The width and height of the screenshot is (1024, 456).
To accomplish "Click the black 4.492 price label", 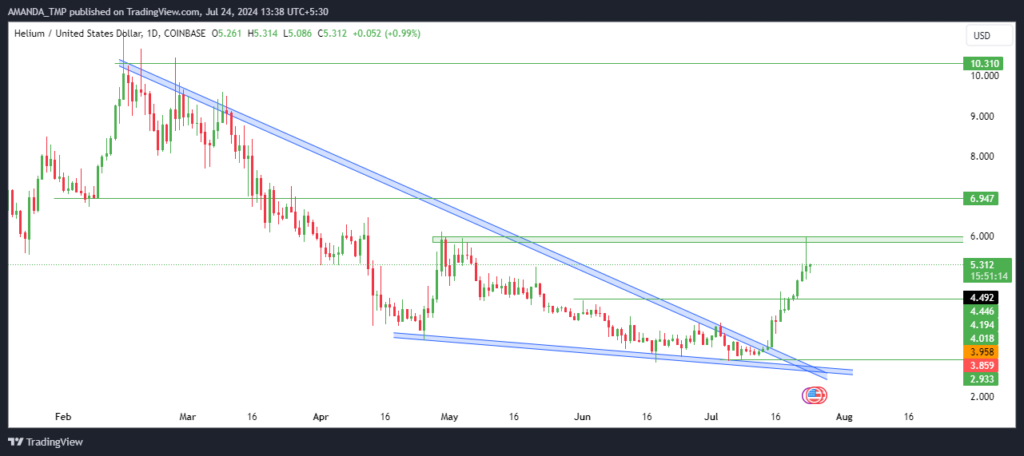I will pyautogui.click(x=982, y=299).
